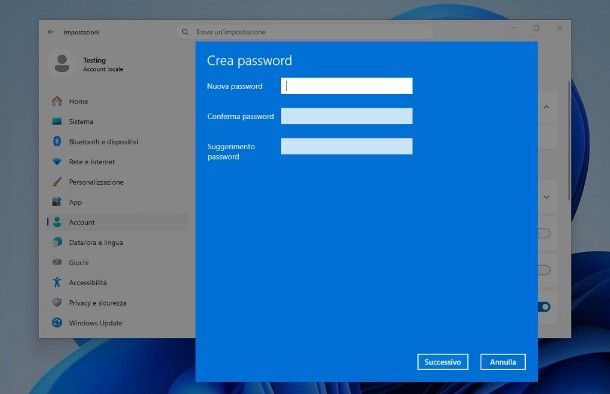Click the Accessibilità figure icon
Image resolution: width=610 pixels, height=394 pixels.
click(x=57, y=282)
